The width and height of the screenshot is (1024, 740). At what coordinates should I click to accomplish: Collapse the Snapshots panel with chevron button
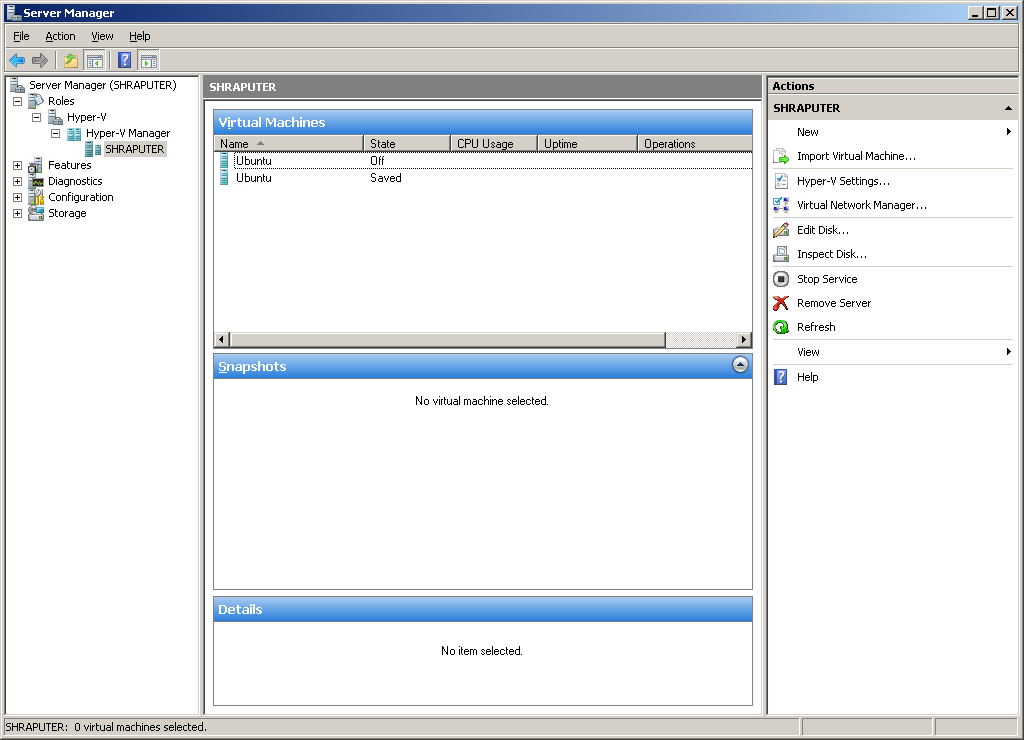pyautogui.click(x=740, y=365)
